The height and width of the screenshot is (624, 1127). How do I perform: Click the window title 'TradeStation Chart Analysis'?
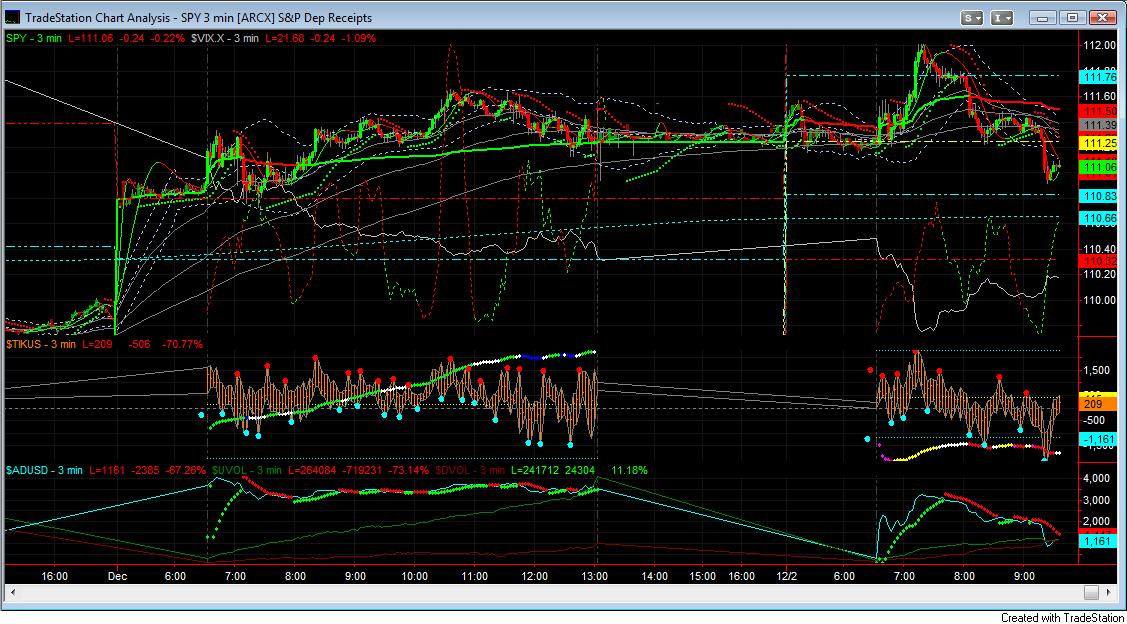tap(101, 17)
